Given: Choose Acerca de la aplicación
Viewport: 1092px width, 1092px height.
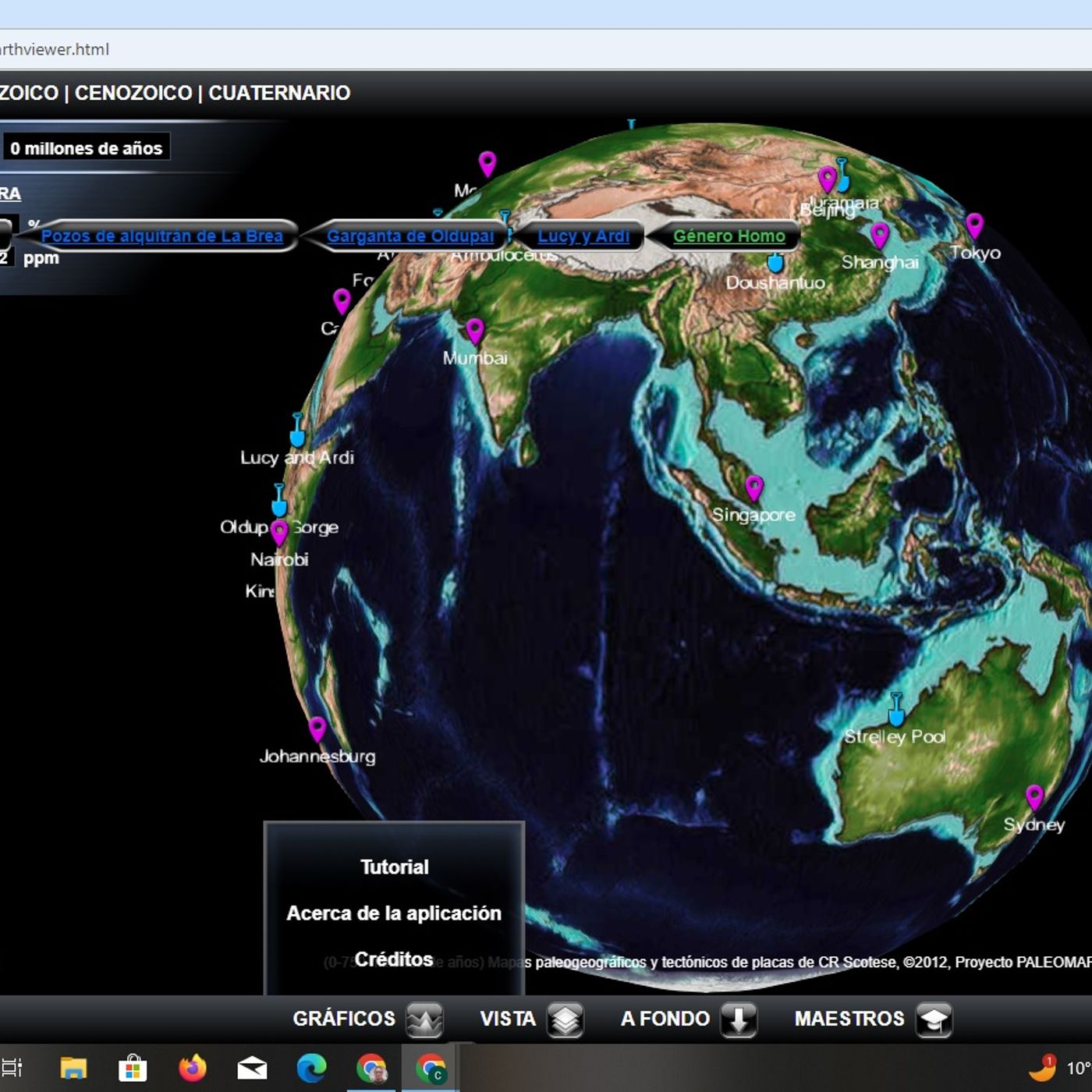Looking at the screenshot, I should pos(394,913).
